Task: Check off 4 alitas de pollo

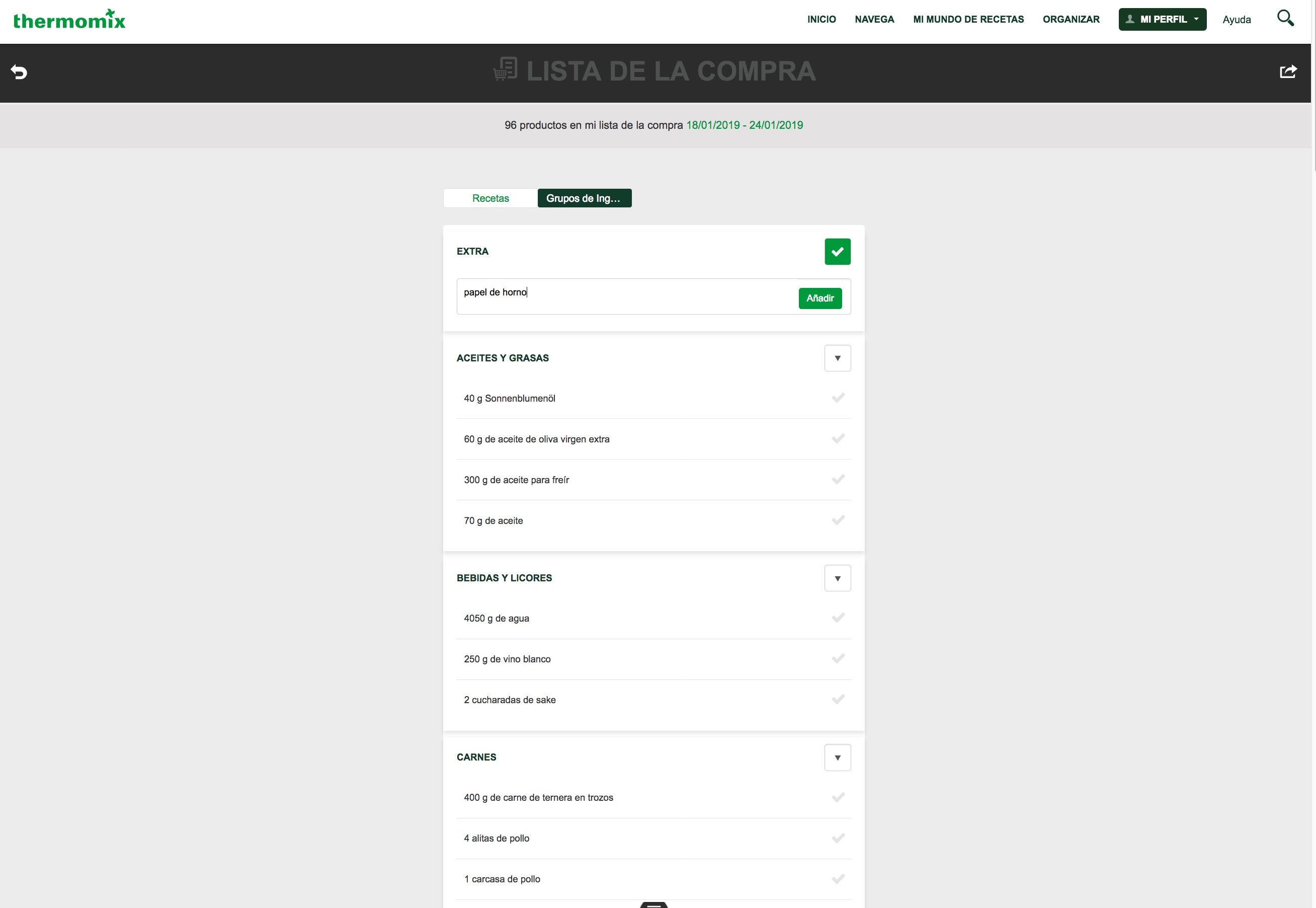Action: point(838,838)
